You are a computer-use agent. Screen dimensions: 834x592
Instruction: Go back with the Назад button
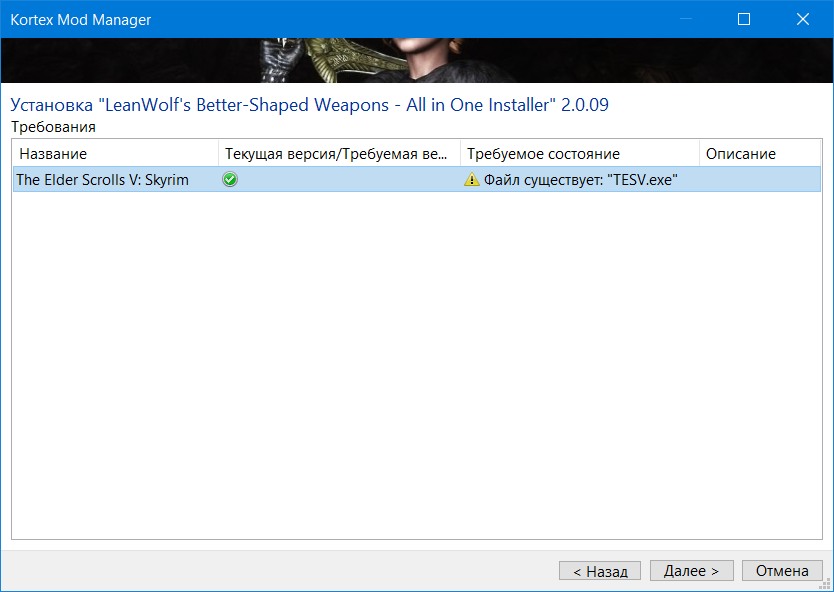pos(599,571)
